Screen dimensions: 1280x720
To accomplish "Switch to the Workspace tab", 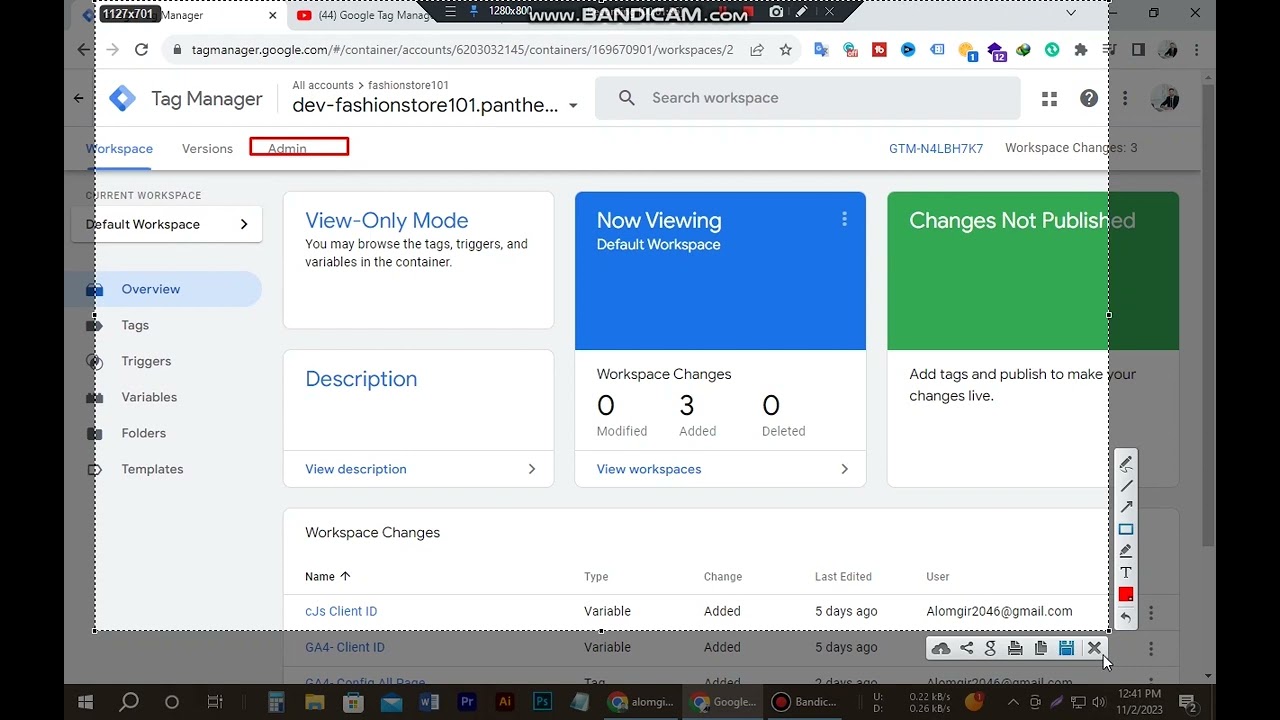I will 119,148.
